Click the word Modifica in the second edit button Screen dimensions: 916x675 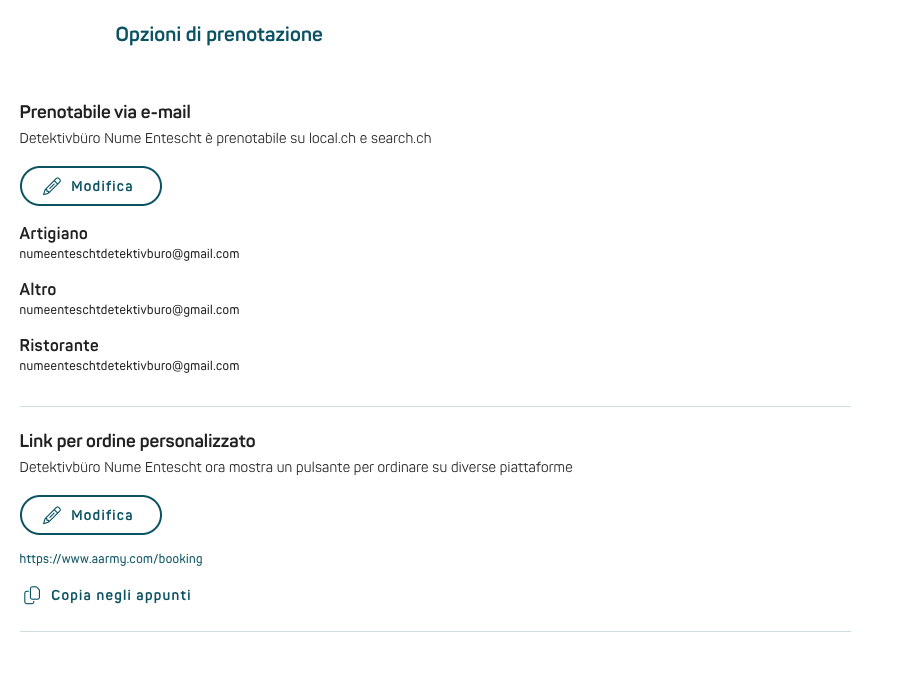tap(102, 515)
